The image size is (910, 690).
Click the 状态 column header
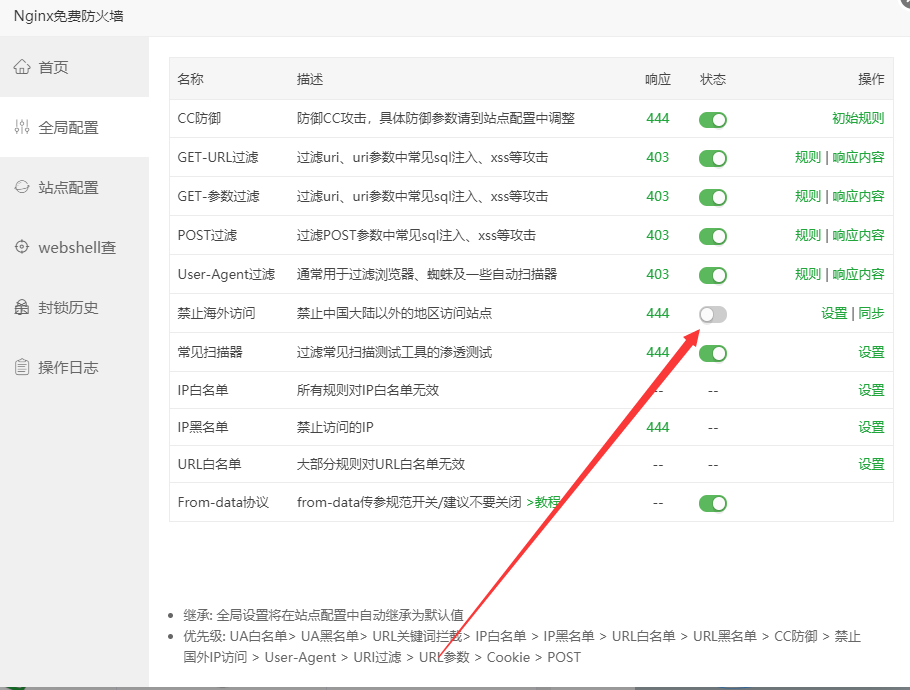click(x=713, y=79)
